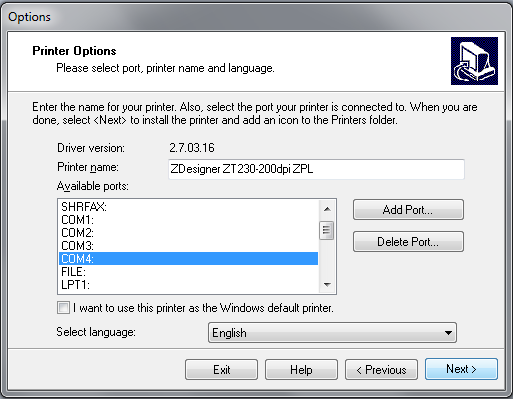Click the language dropdown arrow
Viewport: 513px width, 399px height.
coord(448,333)
